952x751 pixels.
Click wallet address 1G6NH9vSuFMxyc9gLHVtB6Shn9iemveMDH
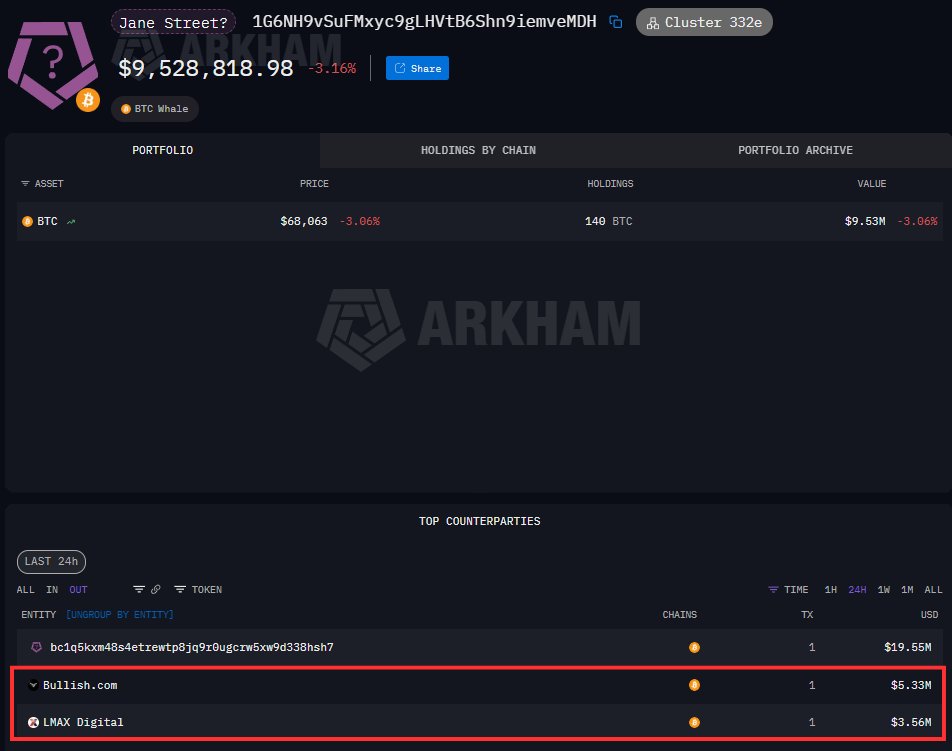[424, 22]
